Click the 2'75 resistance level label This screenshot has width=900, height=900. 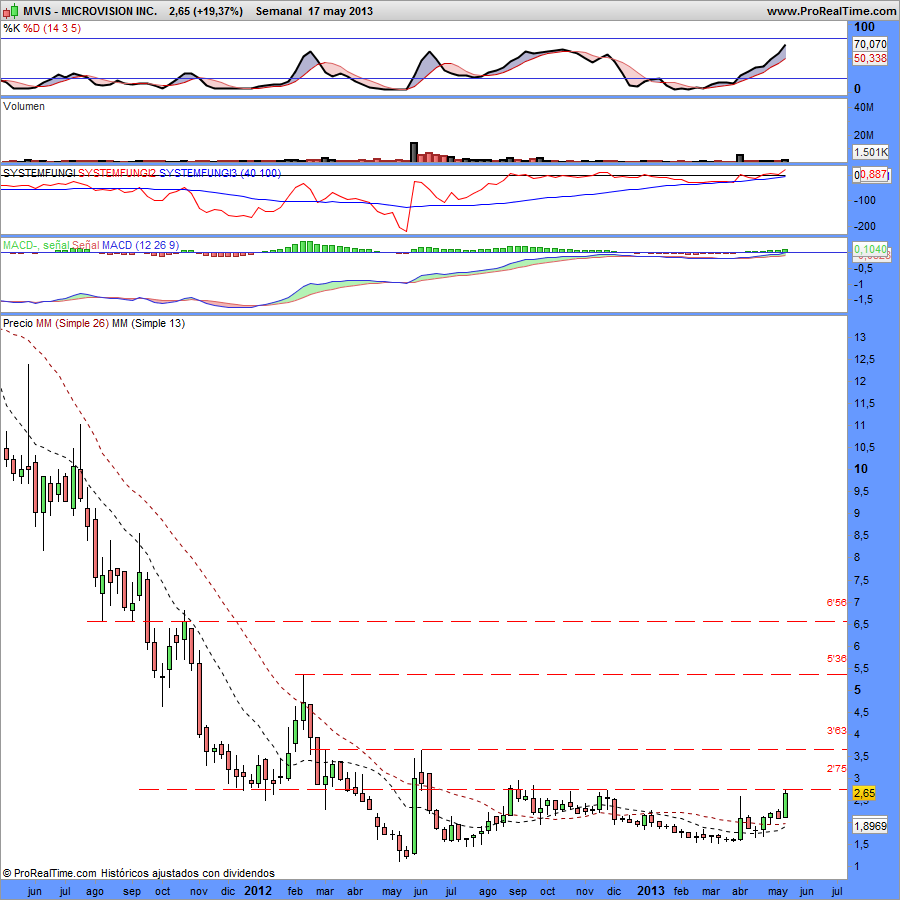pos(836,769)
